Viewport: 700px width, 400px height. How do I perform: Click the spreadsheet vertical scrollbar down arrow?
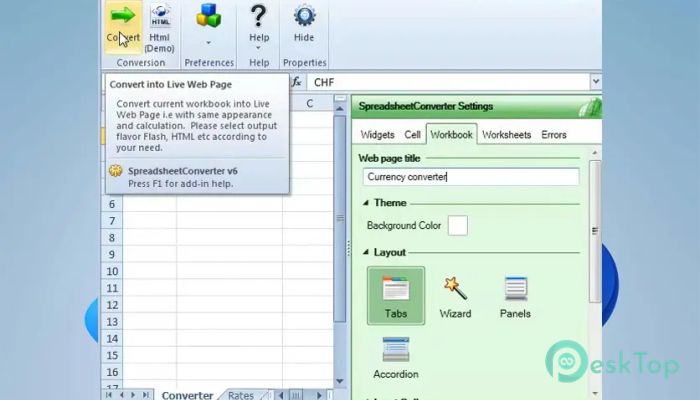340,381
